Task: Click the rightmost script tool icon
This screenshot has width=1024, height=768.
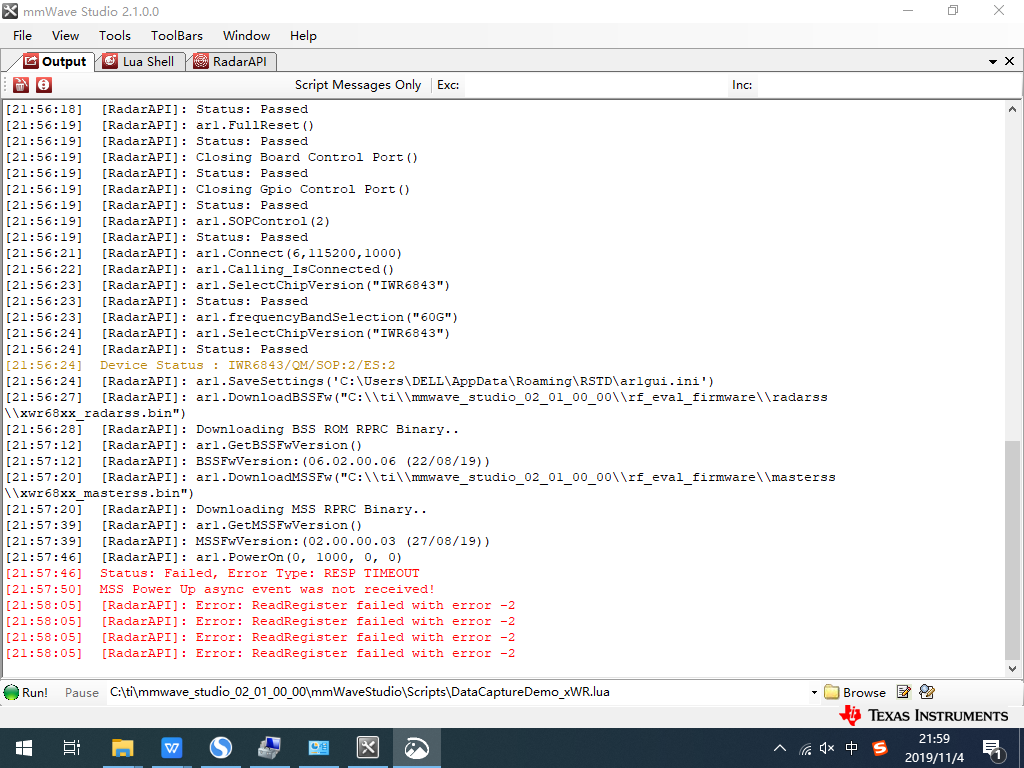Action: [927, 692]
